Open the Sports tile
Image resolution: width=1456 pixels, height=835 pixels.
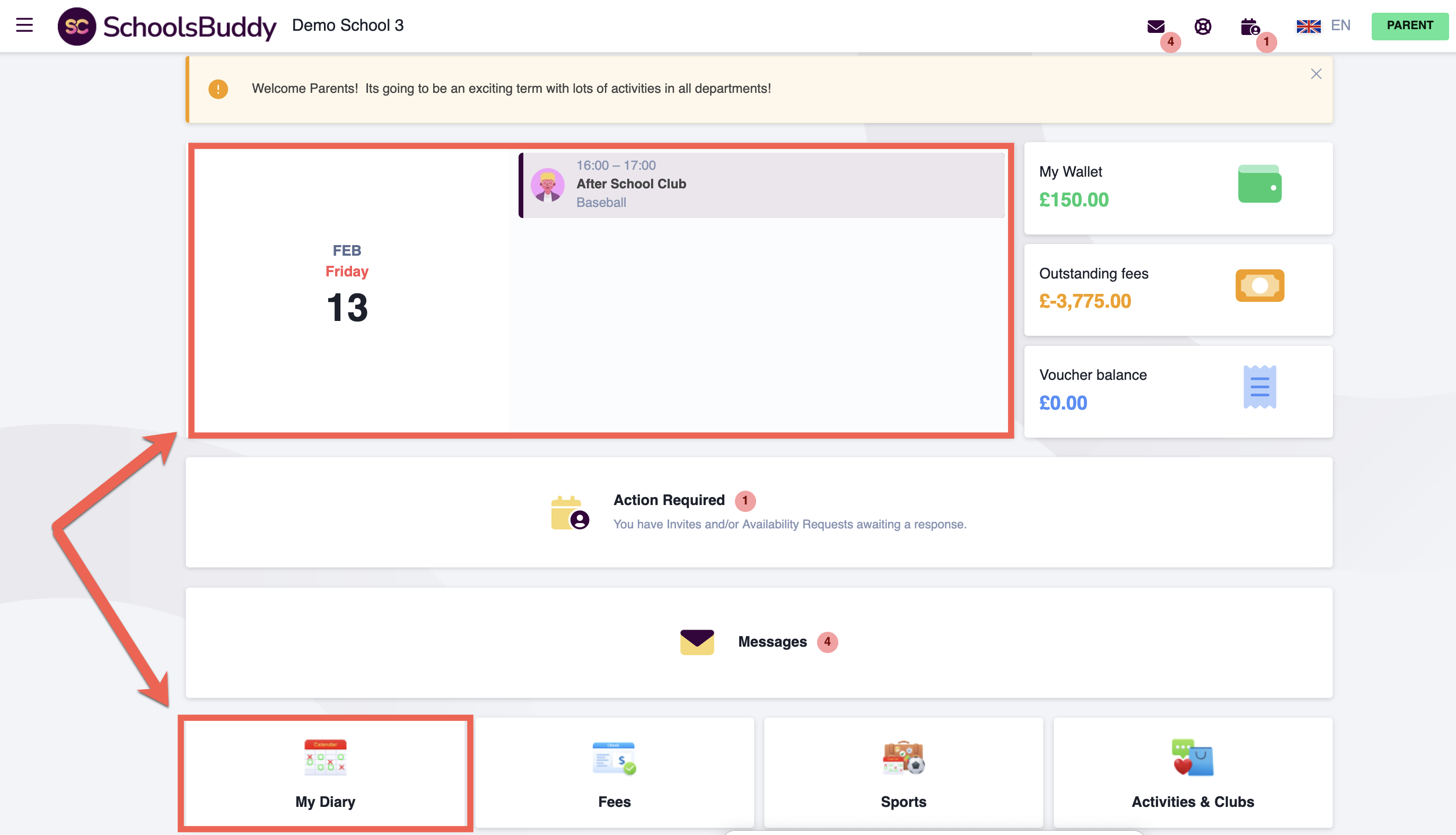click(x=903, y=772)
